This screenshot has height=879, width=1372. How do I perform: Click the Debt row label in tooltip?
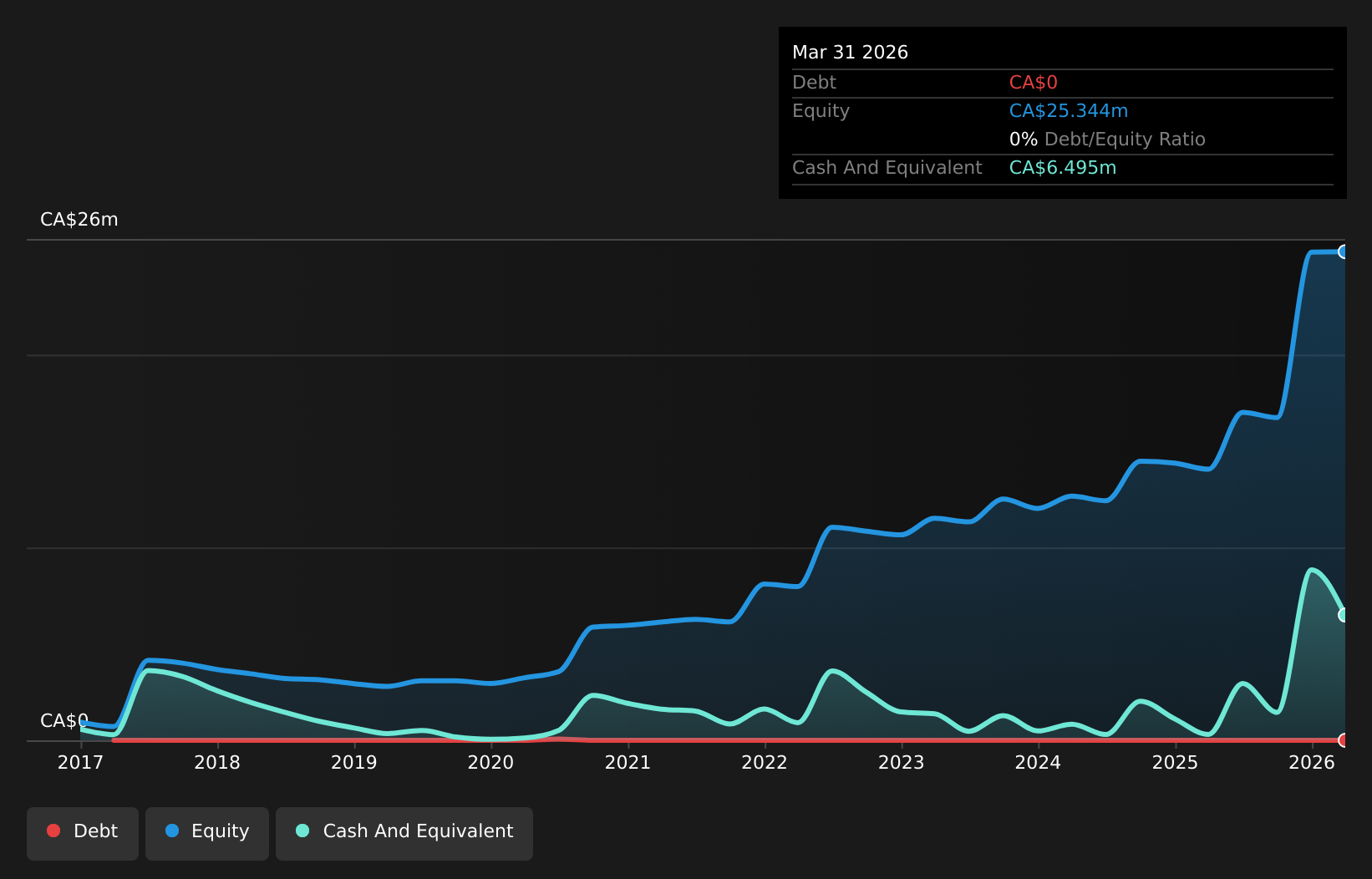[814, 82]
